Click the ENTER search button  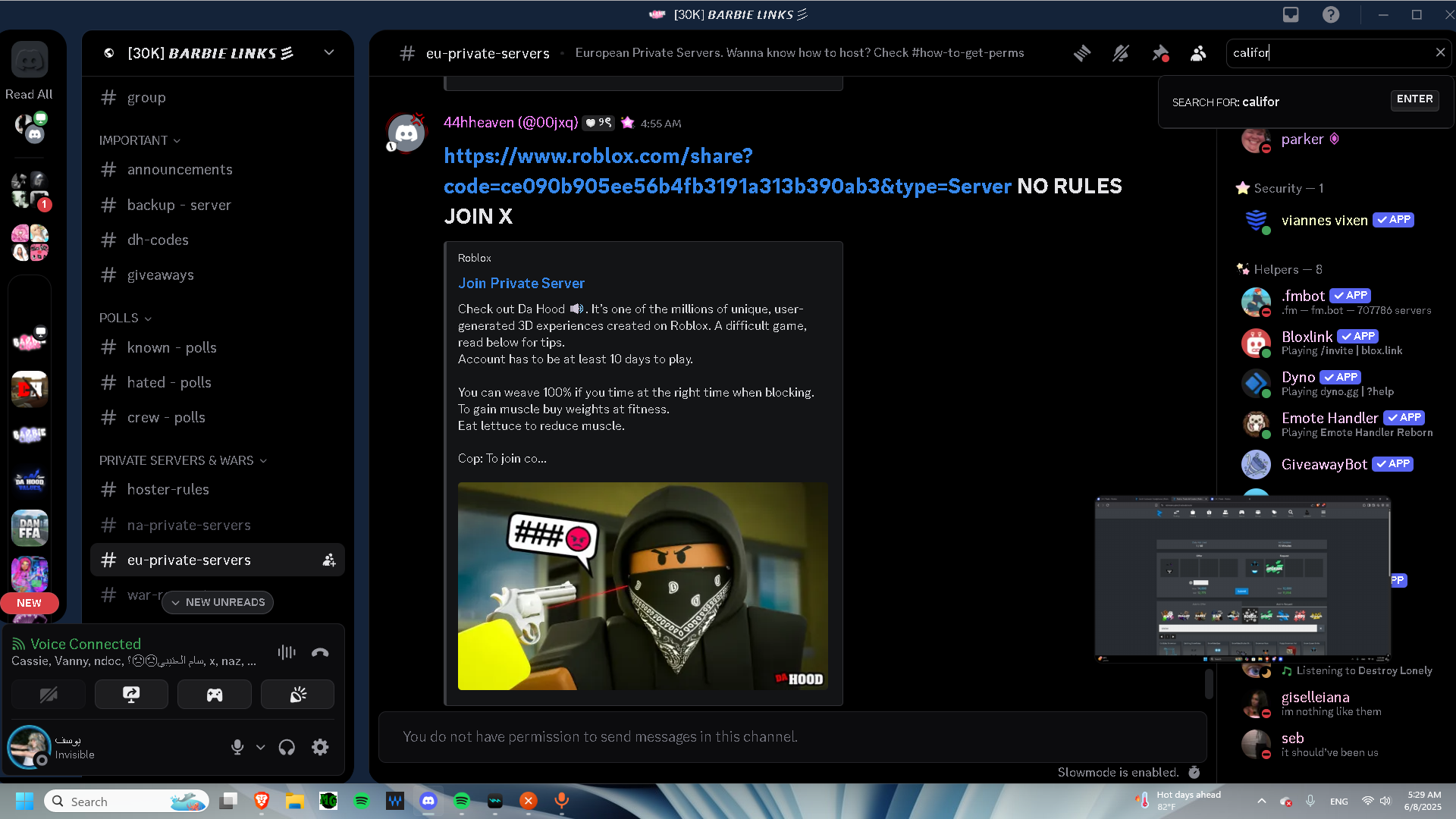[1414, 99]
